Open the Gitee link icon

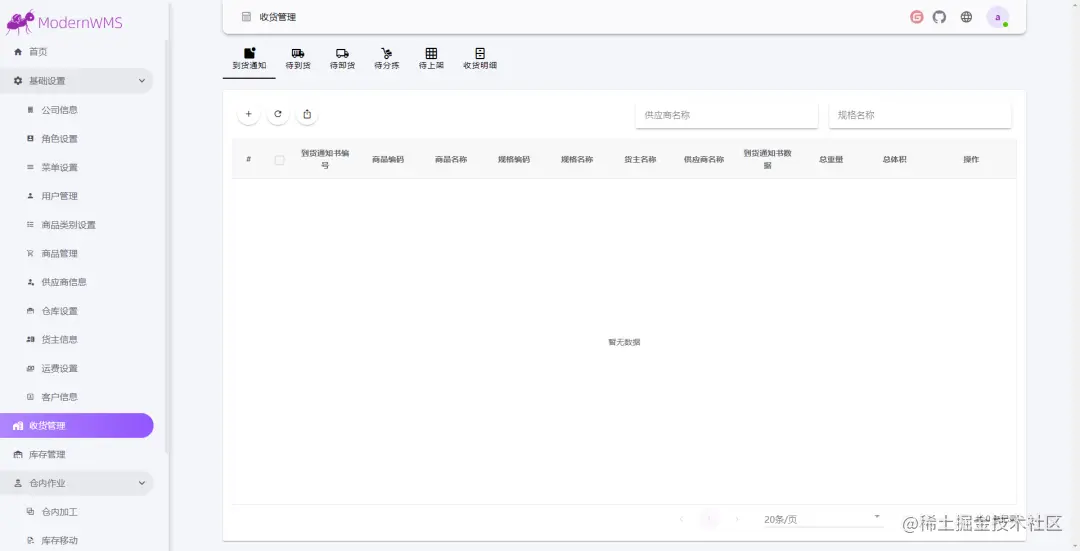click(916, 17)
